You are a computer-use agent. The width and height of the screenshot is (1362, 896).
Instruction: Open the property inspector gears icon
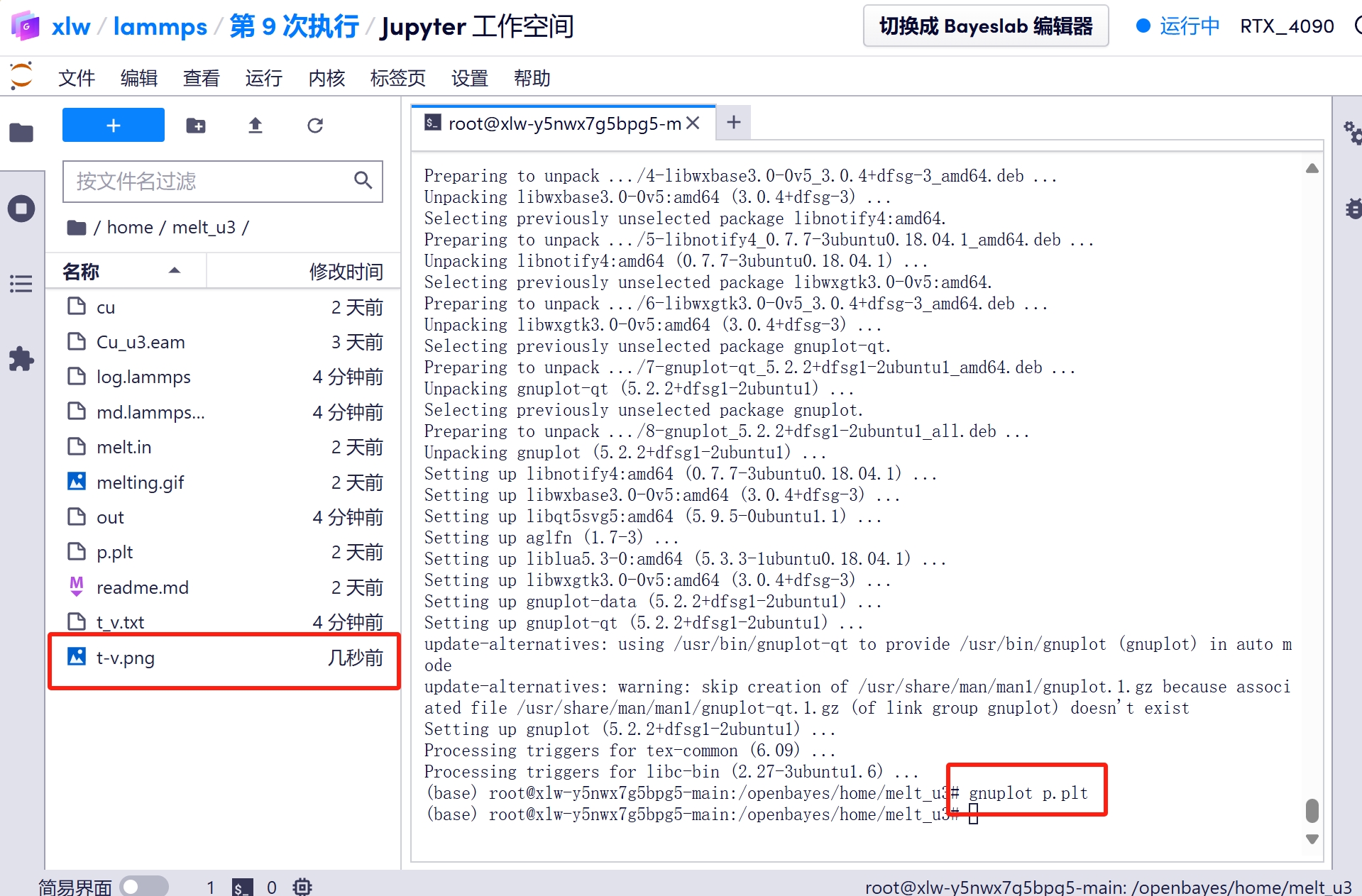(x=1352, y=133)
